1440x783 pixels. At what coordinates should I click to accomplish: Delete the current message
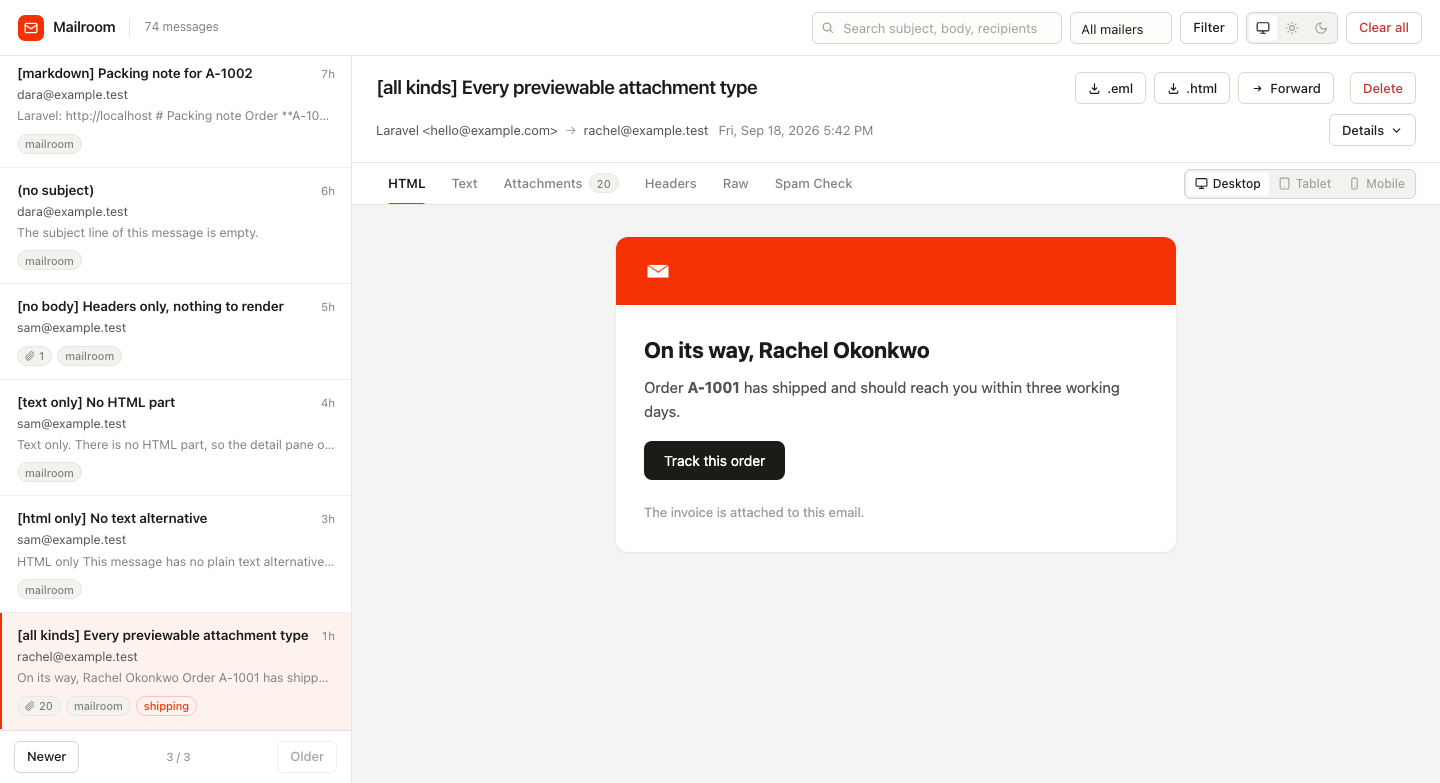pyautogui.click(x=1383, y=88)
